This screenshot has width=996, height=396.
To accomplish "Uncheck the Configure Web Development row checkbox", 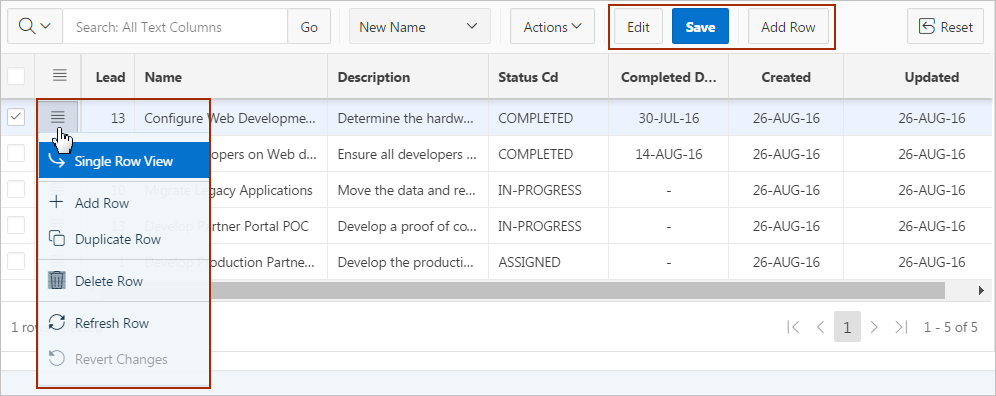I will point(16,117).
